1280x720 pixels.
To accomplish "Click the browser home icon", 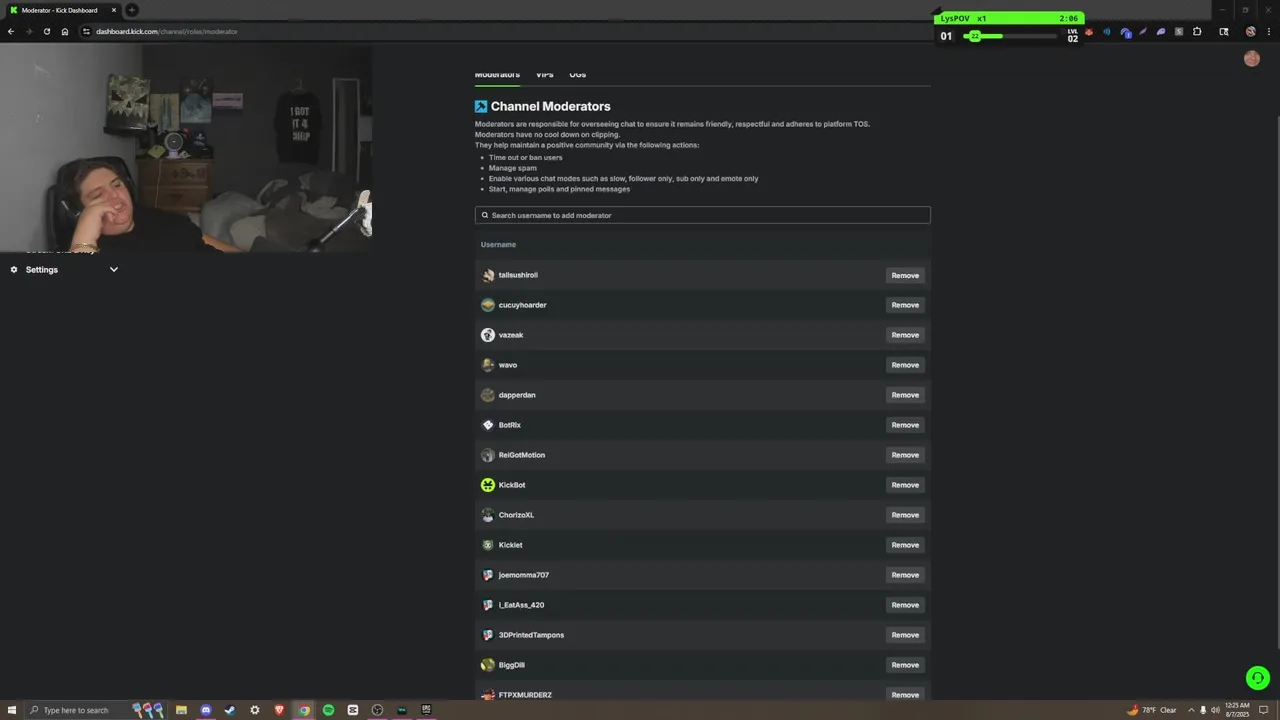I will (65, 31).
